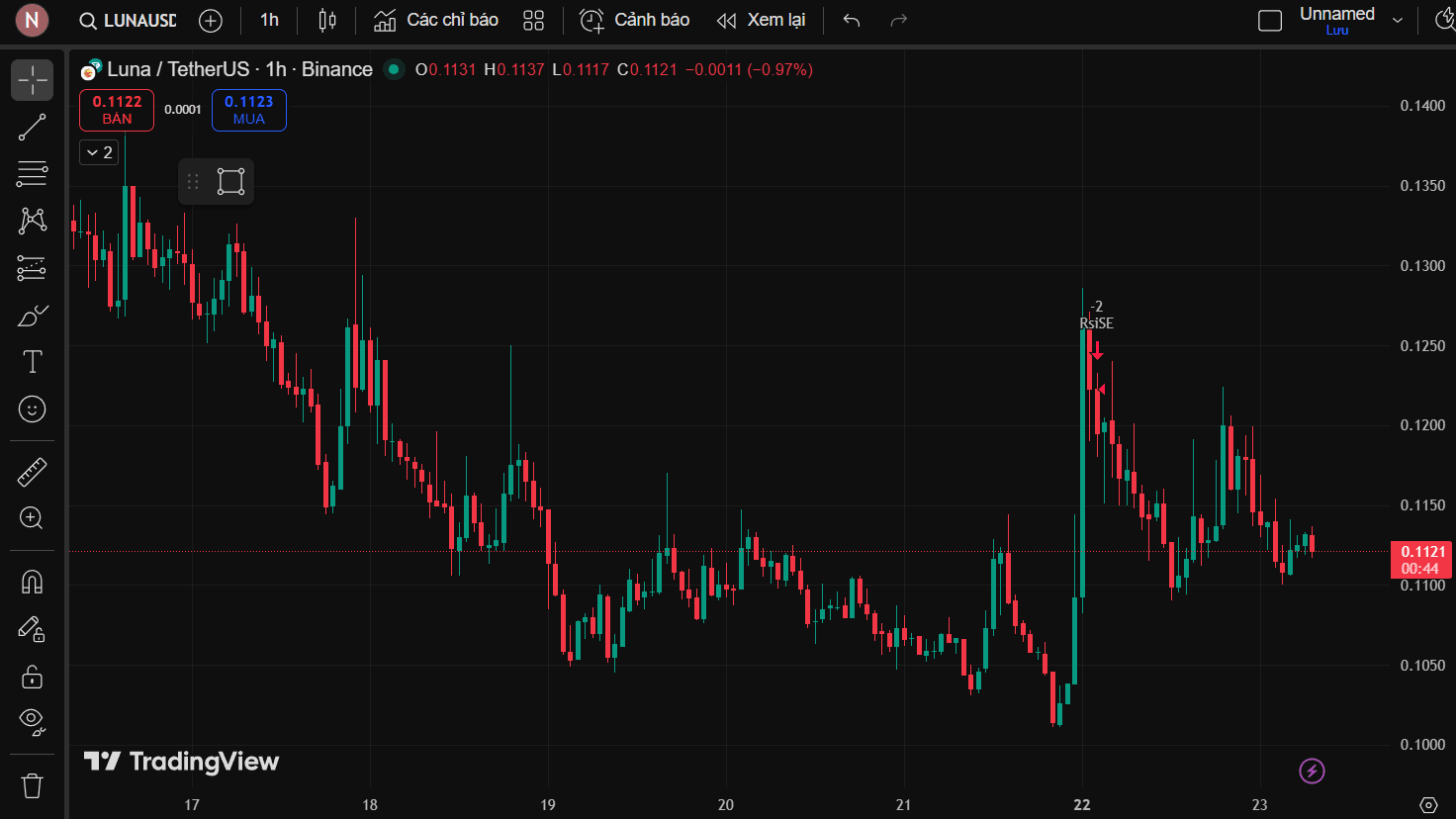Create alert with Cảnh báo button
The height and width of the screenshot is (819, 1456).
[x=634, y=20]
